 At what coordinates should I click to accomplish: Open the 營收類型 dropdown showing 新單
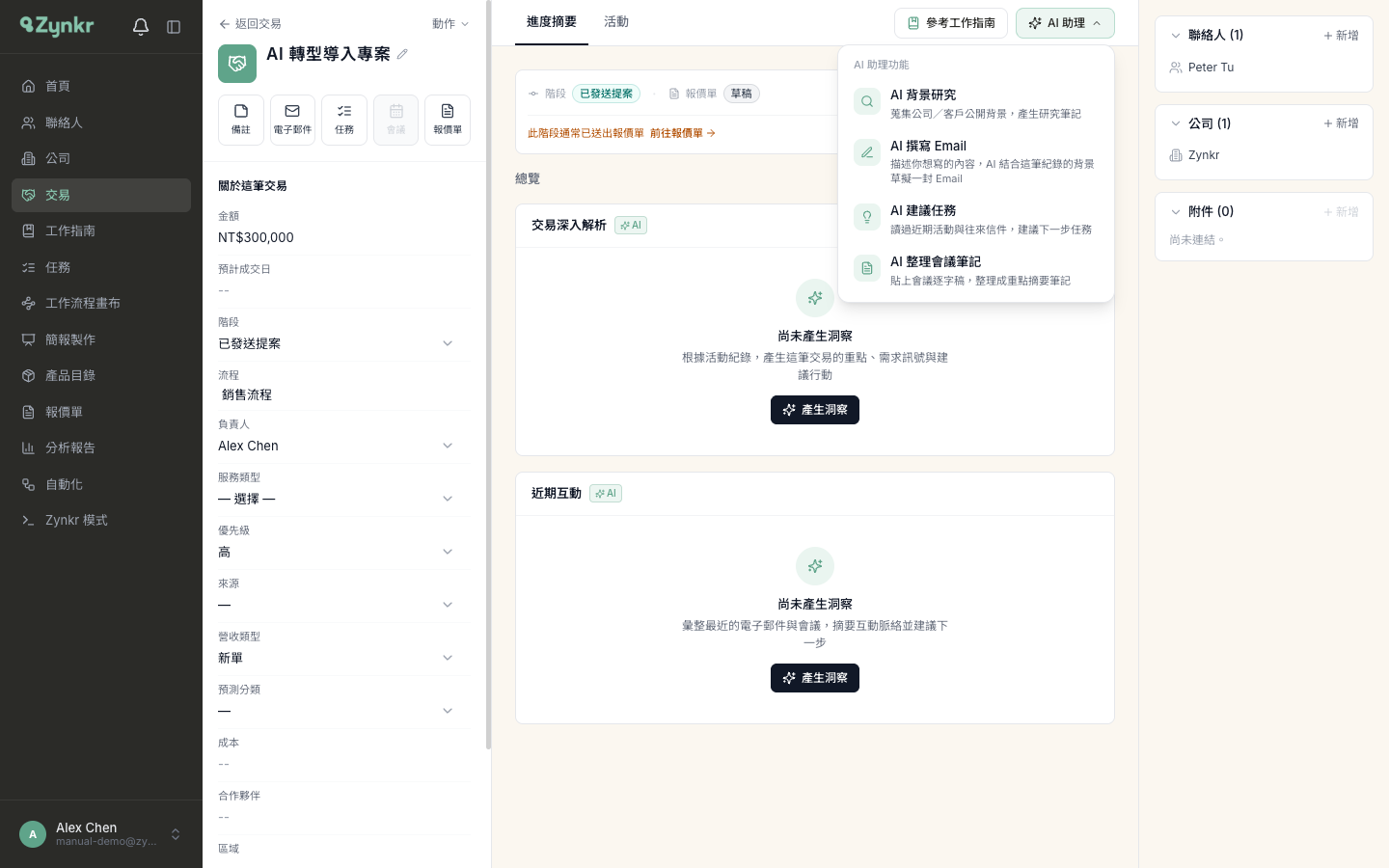[x=336, y=658]
